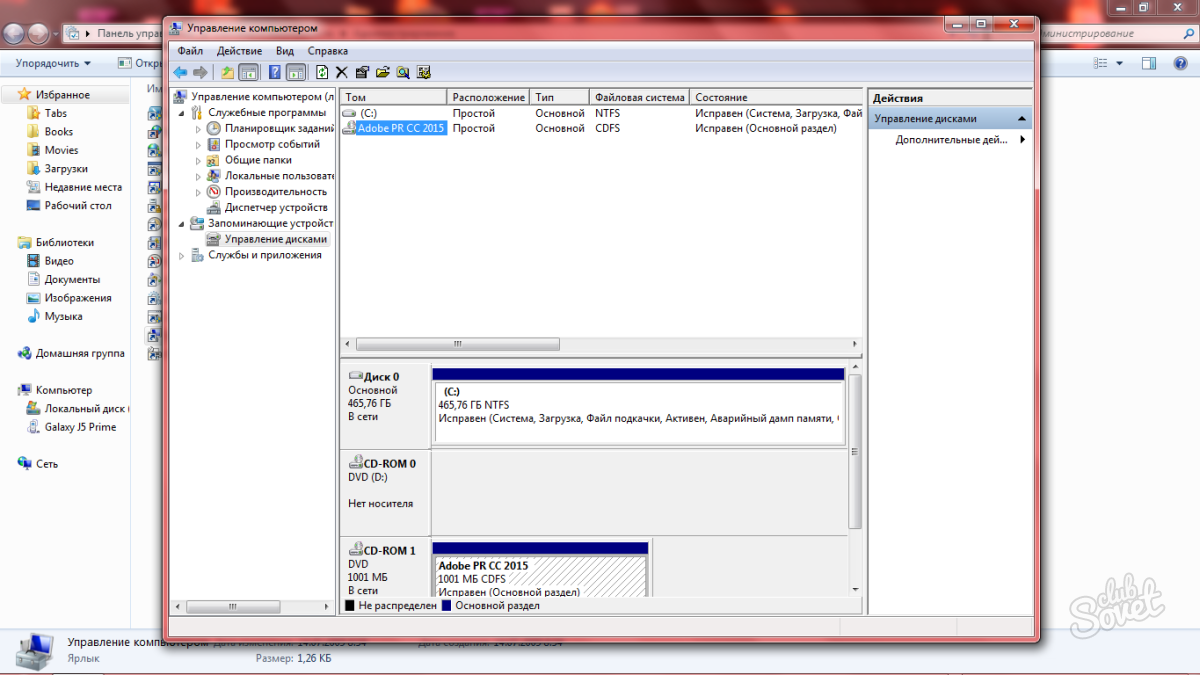Image resolution: width=1200 pixels, height=675 pixels.
Task: Expand the Планировщик заданий tree node
Action: pyautogui.click(x=198, y=129)
